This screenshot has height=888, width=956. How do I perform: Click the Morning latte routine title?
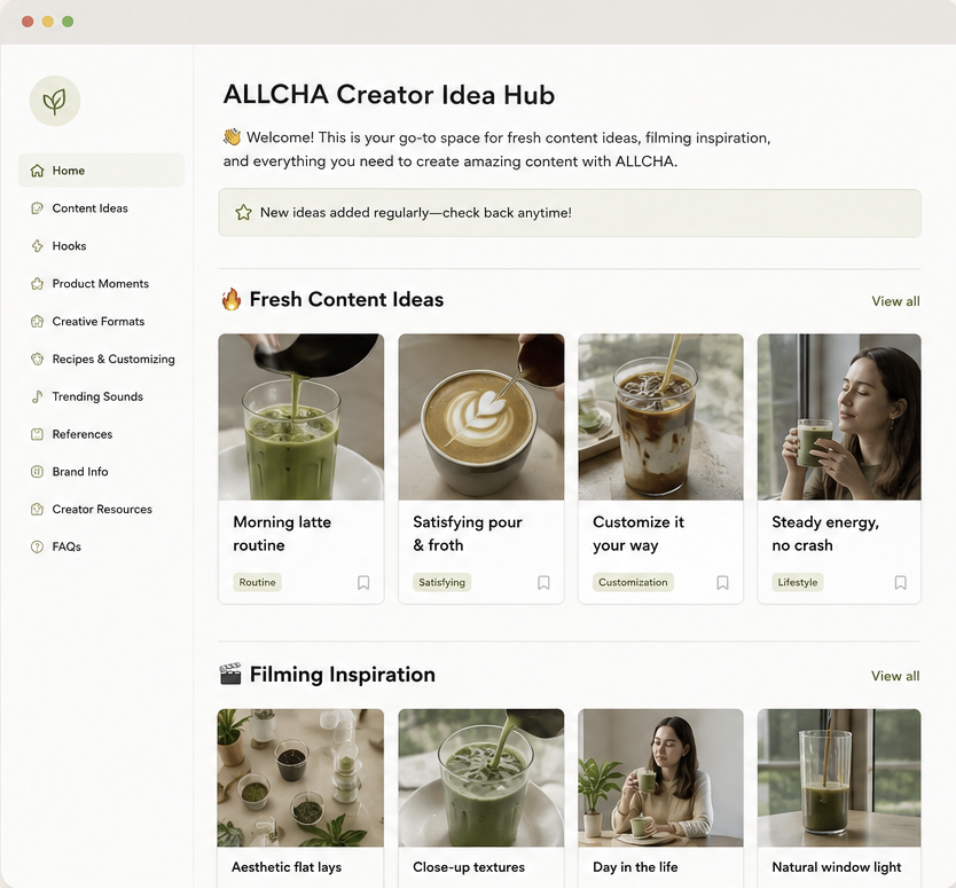click(282, 534)
